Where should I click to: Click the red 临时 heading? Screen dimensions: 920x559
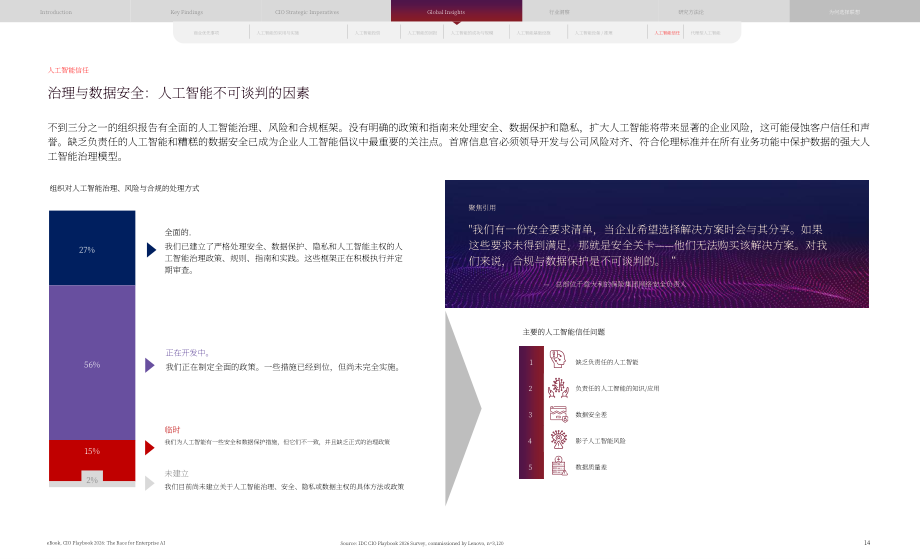pyautogui.click(x=172, y=430)
